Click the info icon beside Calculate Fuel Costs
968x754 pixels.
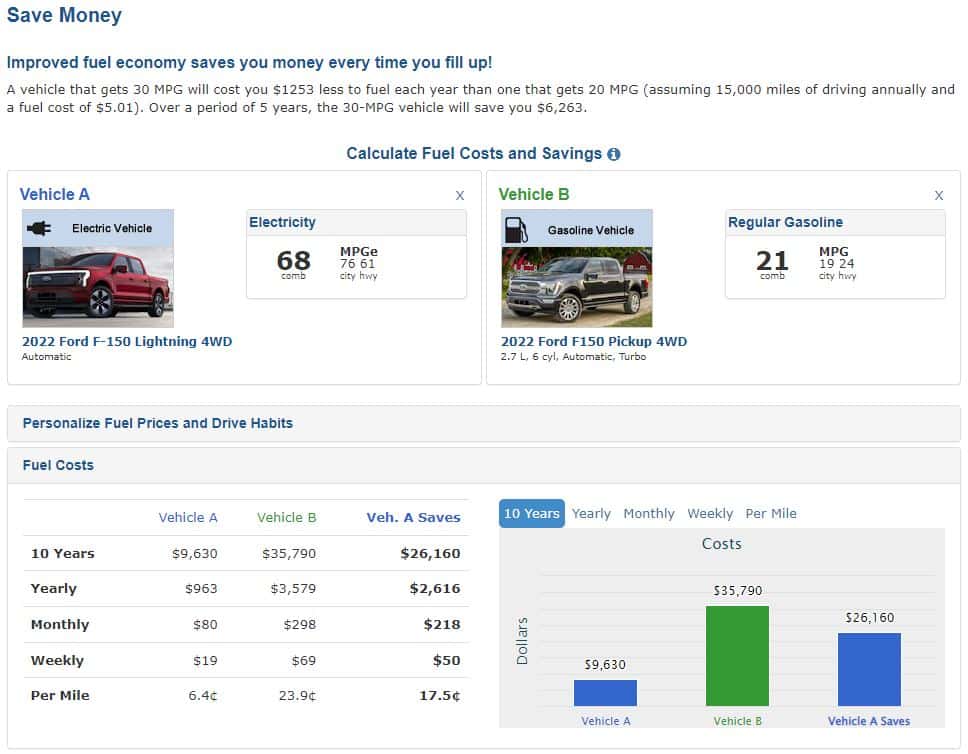(613, 154)
